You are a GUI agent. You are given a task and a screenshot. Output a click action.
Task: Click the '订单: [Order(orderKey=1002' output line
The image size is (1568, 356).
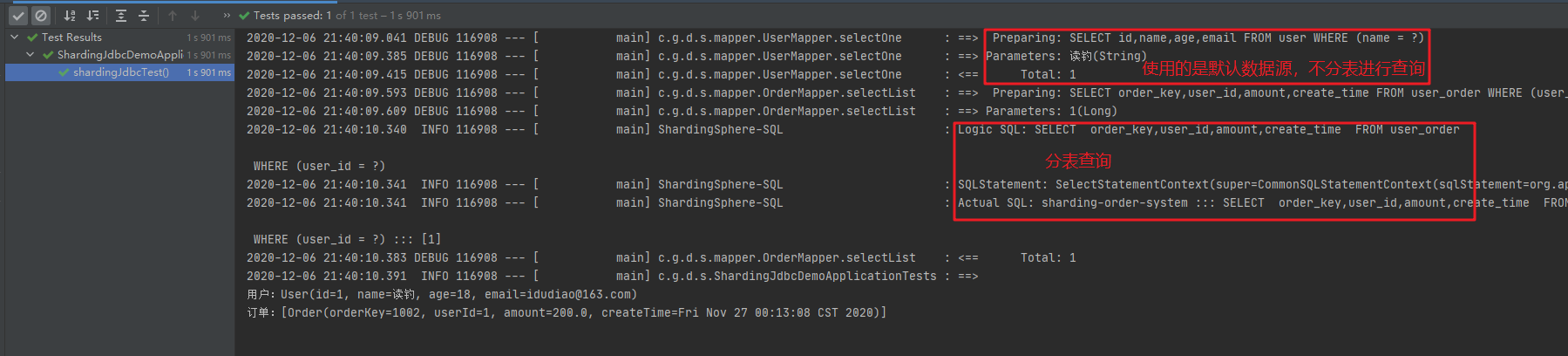pyautogui.click(x=567, y=312)
